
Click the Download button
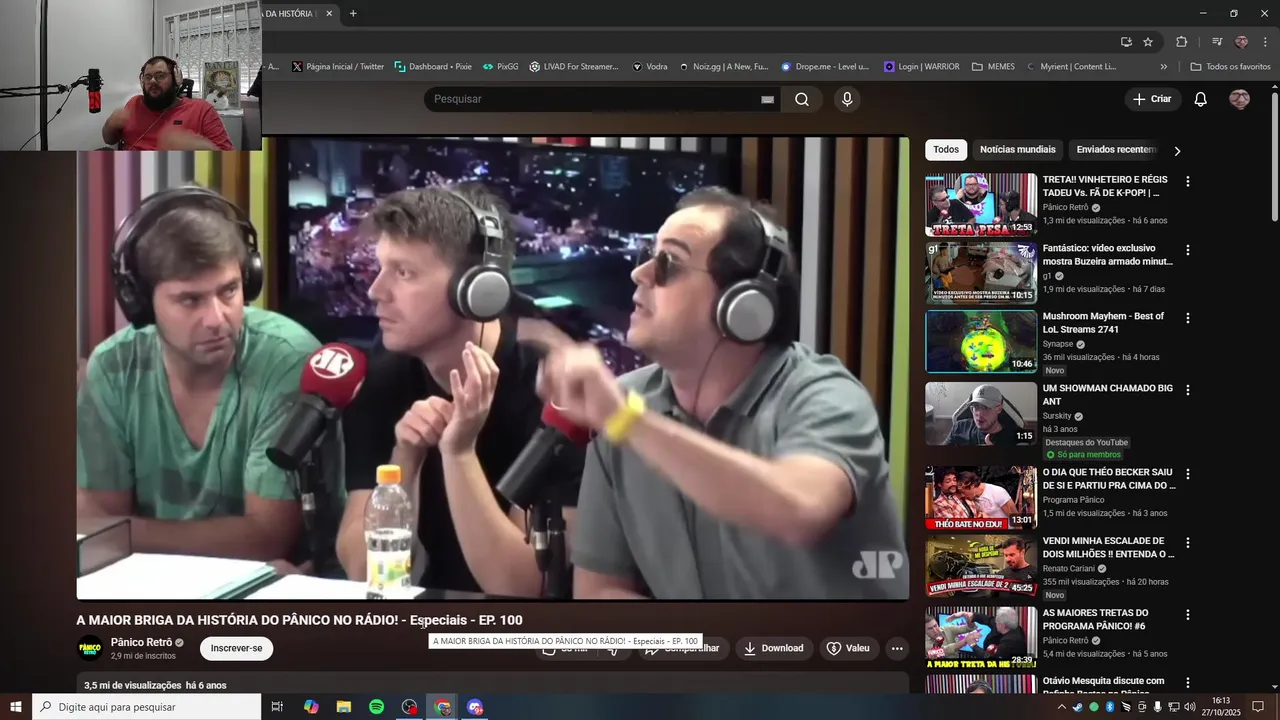pos(775,648)
